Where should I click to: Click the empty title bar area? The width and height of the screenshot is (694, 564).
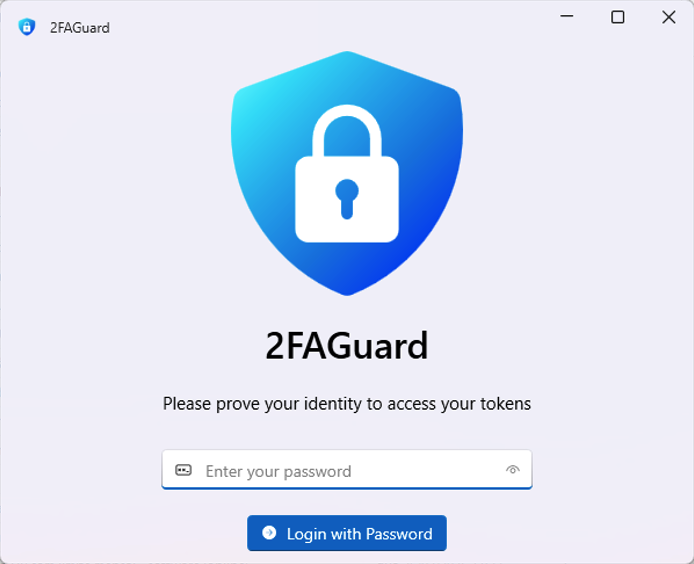coord(332,18)
